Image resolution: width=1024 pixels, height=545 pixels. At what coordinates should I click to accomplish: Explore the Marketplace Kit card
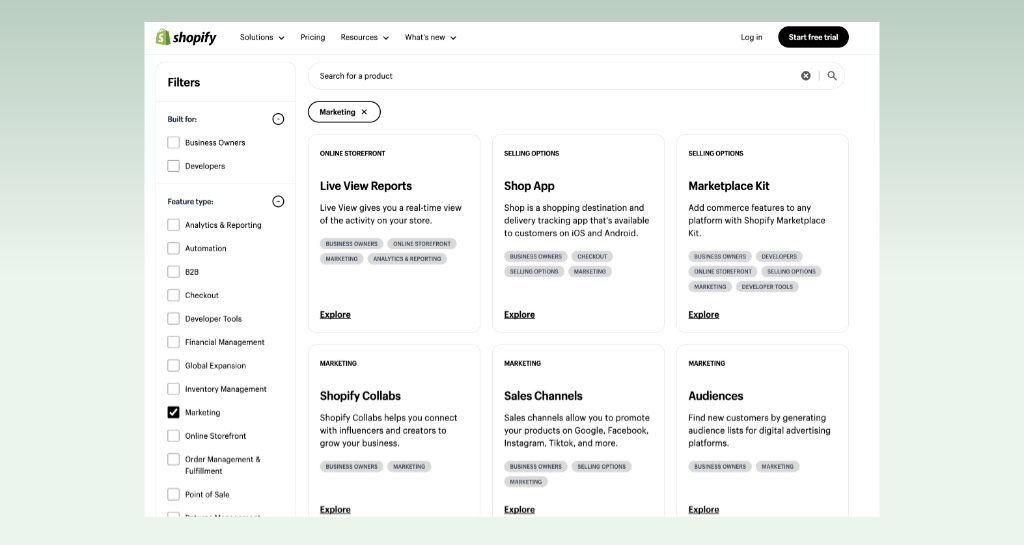click(x=703, y=315)
